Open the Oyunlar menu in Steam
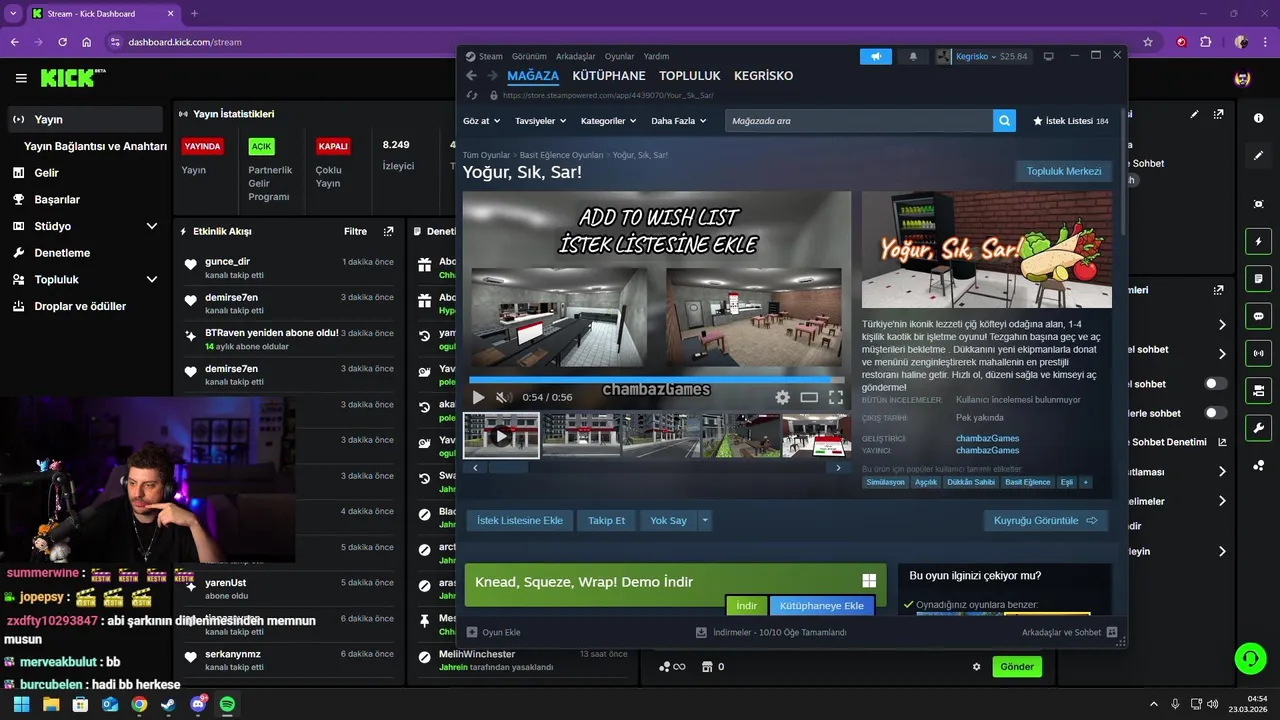The width and height of the screenshot is (1280, 720). click(x=619, y=57)
